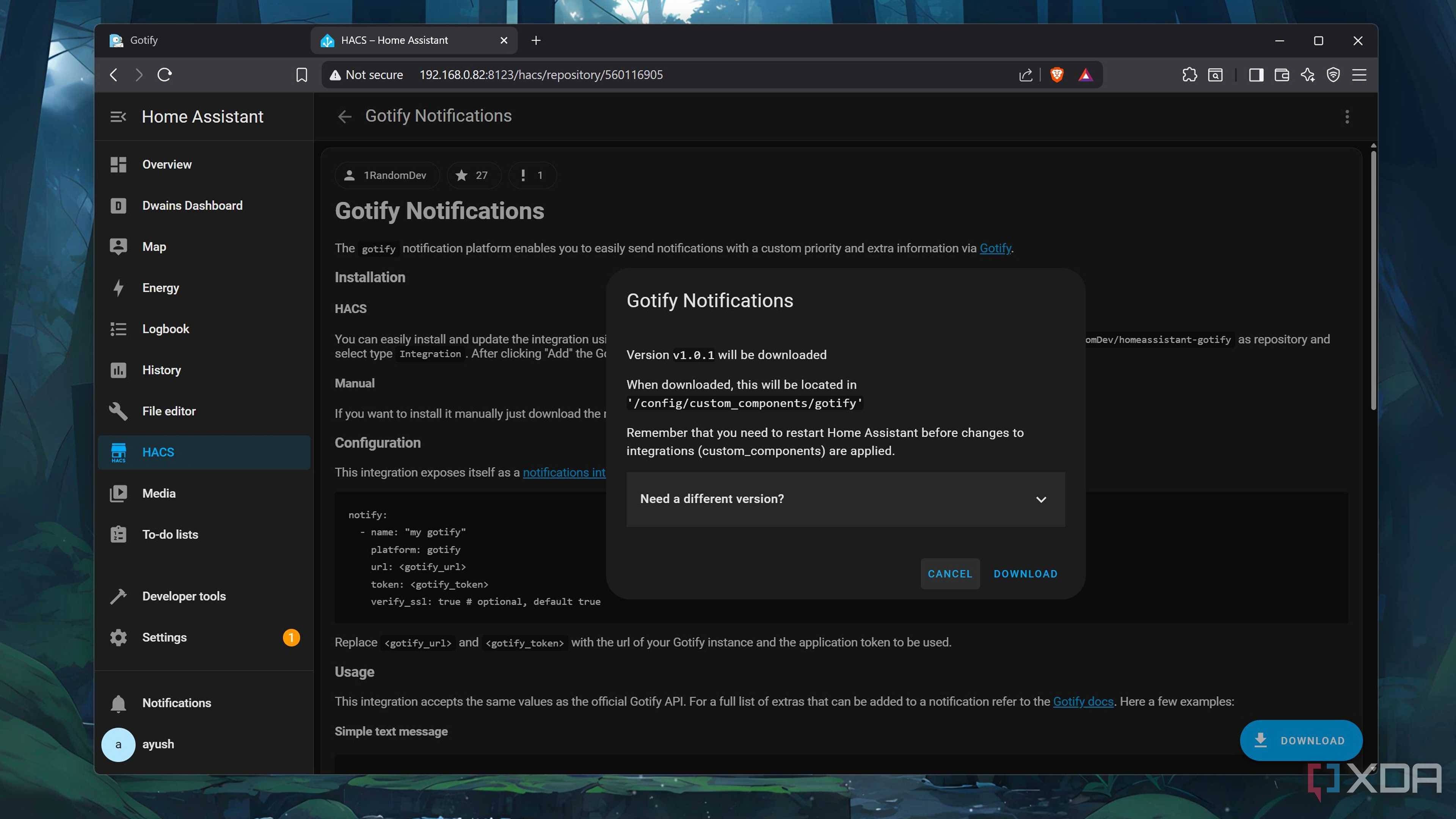Switch to the Gotify browser tab

204,41
